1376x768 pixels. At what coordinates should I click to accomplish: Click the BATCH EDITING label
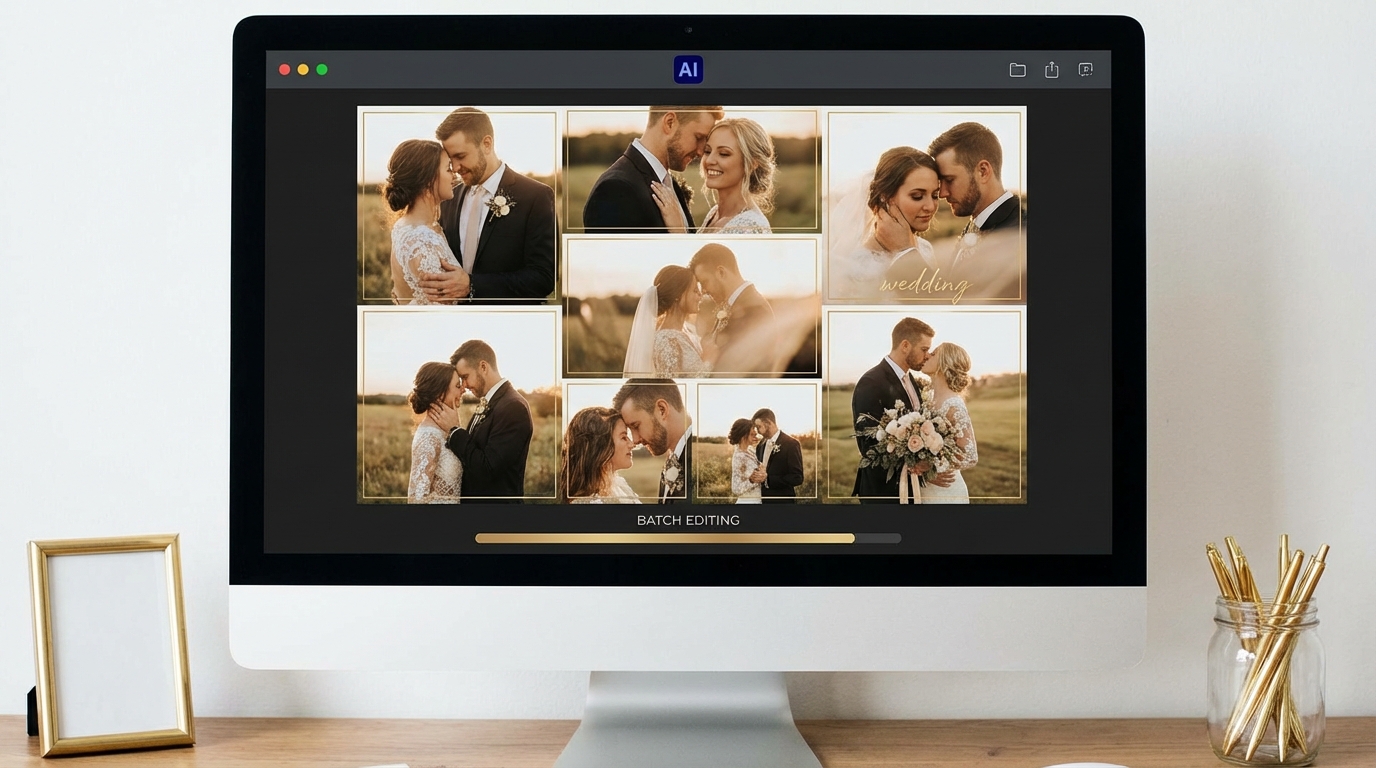[688, 520]
